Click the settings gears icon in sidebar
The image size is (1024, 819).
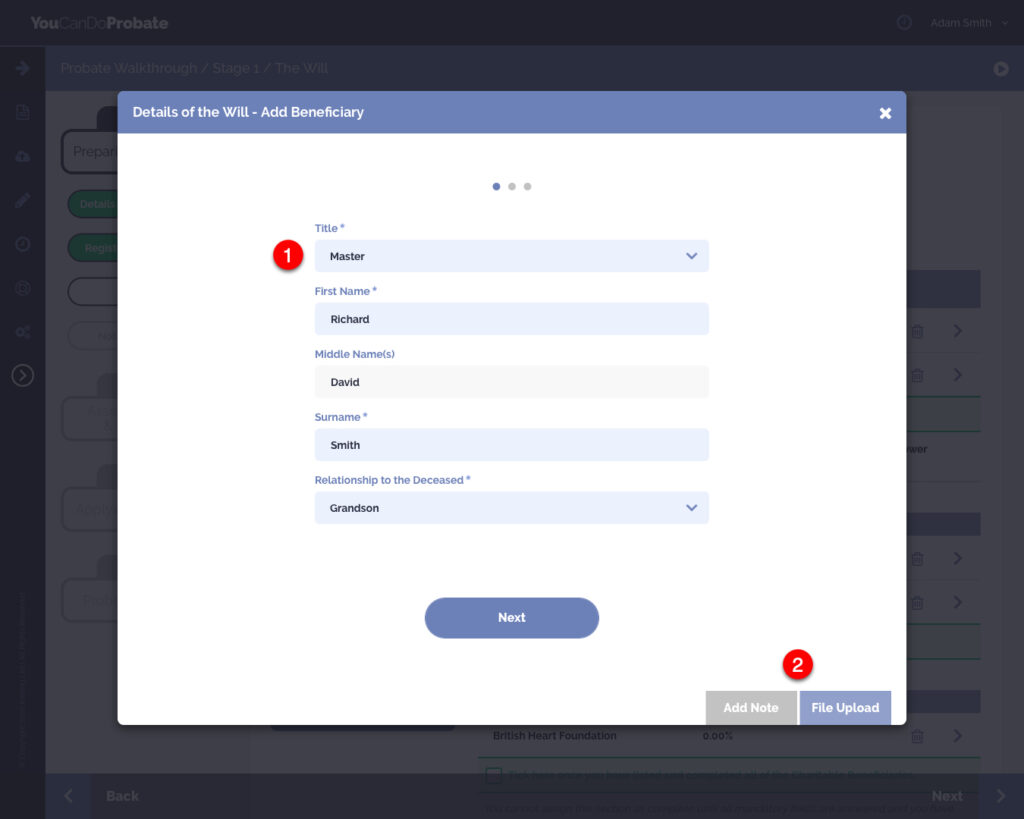coord(23,332)
